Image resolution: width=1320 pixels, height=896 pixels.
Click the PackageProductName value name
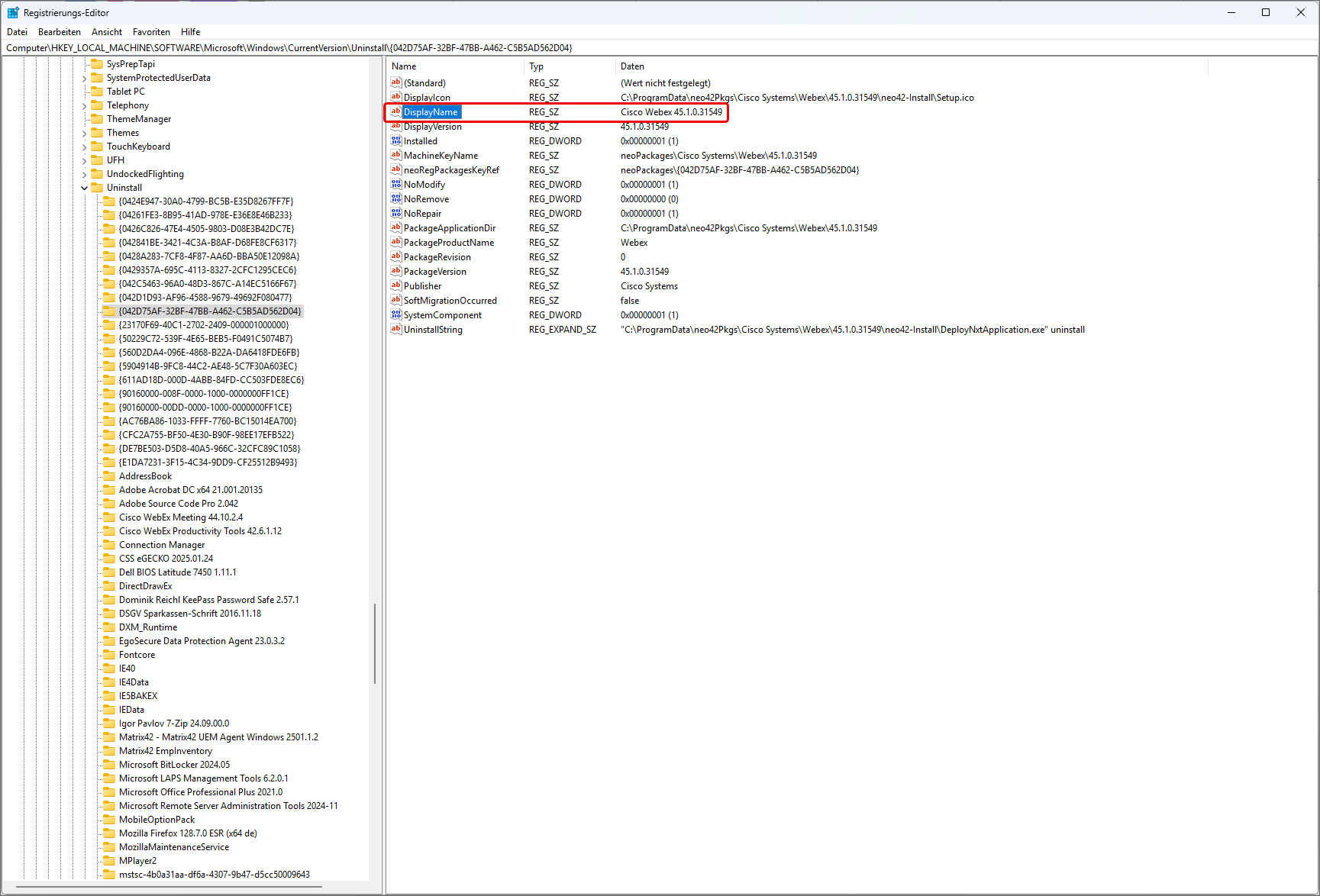449,243
